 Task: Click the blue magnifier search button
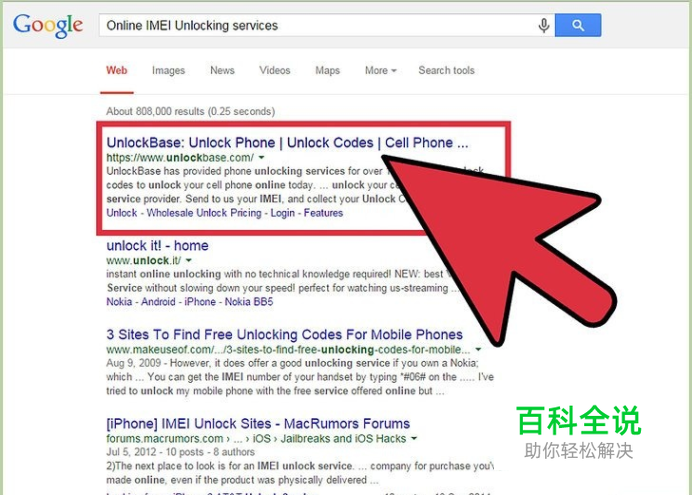click(578, 25)
